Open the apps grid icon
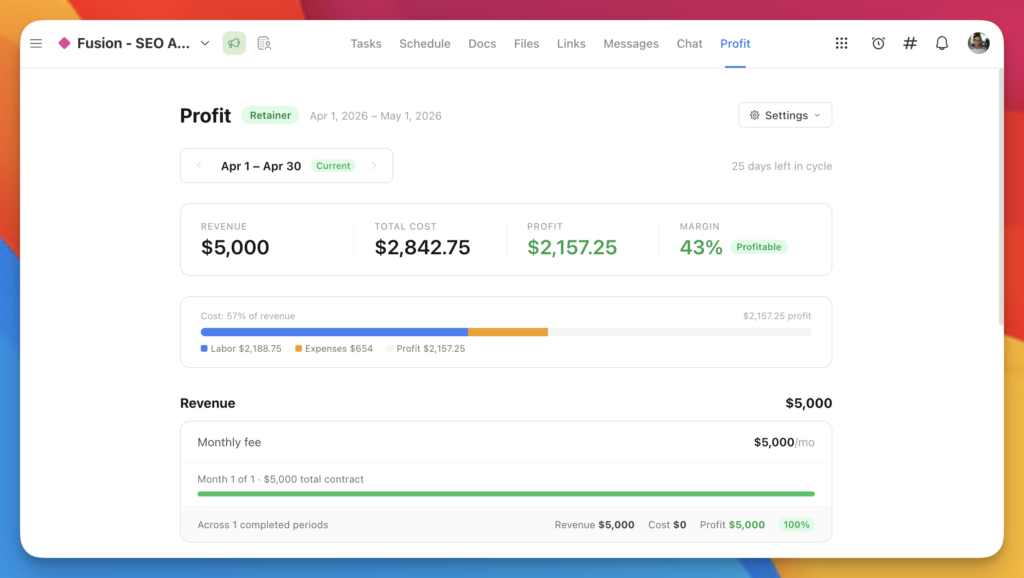 click(x=842, y=44)
